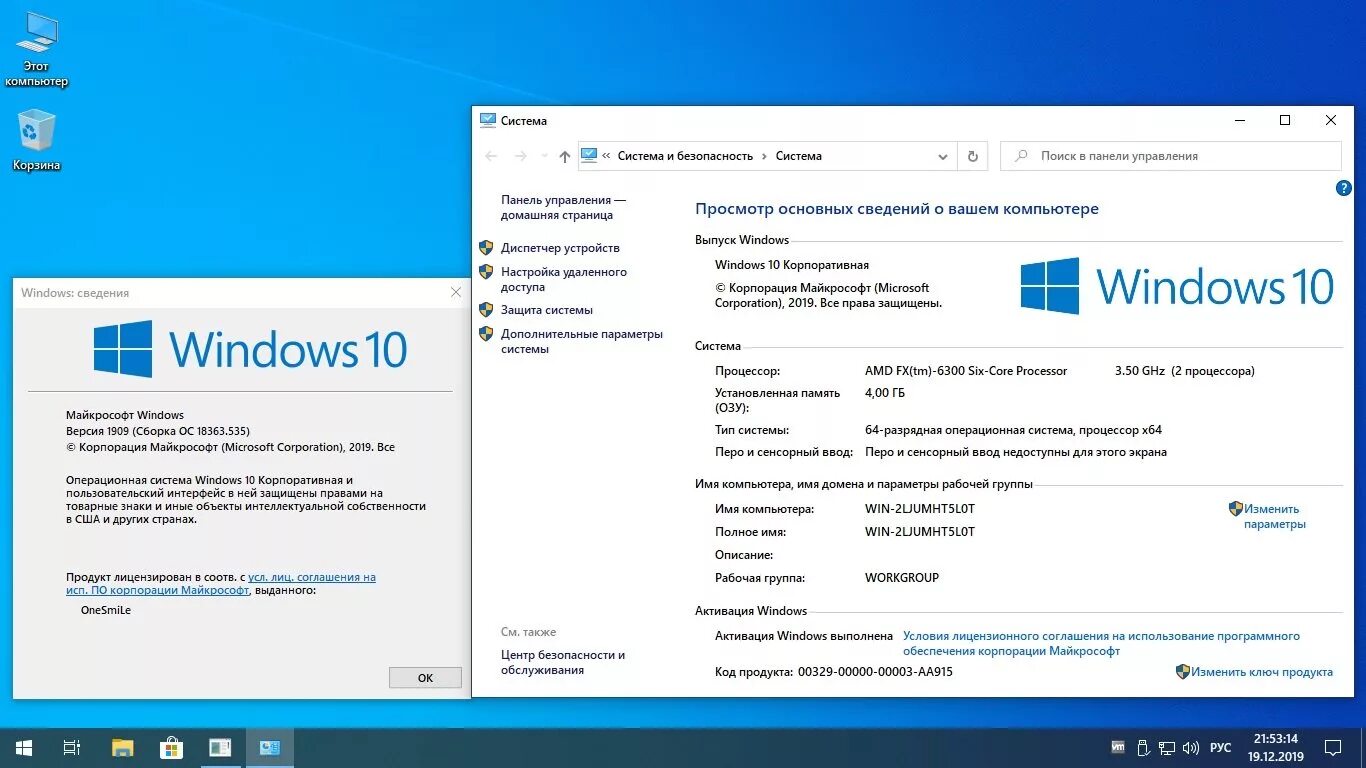Image resolution: width=1366 pixels, height=768 pixels.
Task: Open Настройка удаленного доступа
Action: point(564,279)
